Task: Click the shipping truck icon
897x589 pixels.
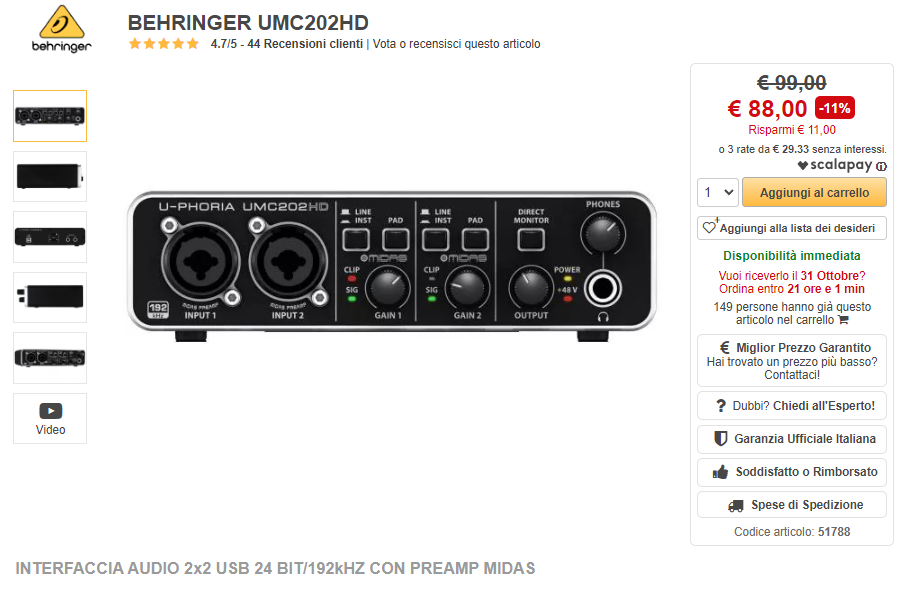Action: pyautogui.click(x=736, y=506)
